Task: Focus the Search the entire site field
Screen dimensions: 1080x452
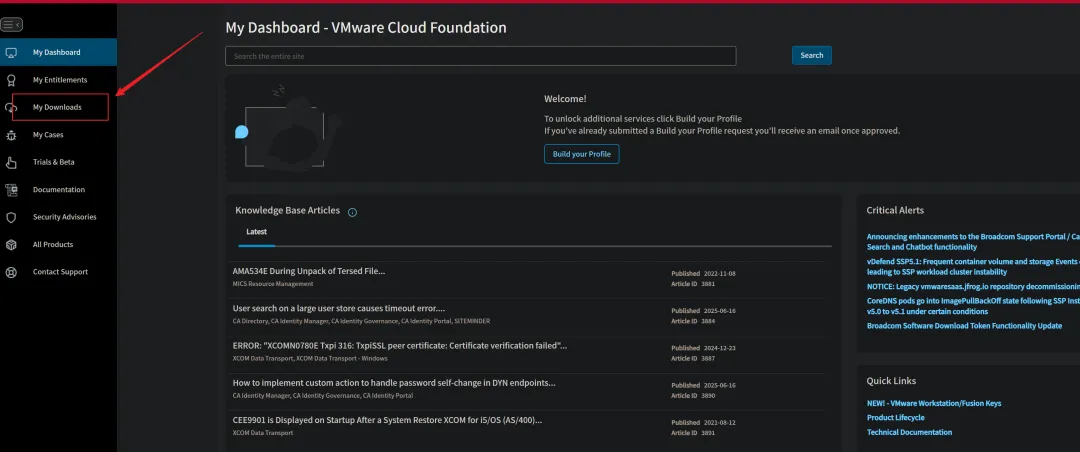Action: pos(480,56)
